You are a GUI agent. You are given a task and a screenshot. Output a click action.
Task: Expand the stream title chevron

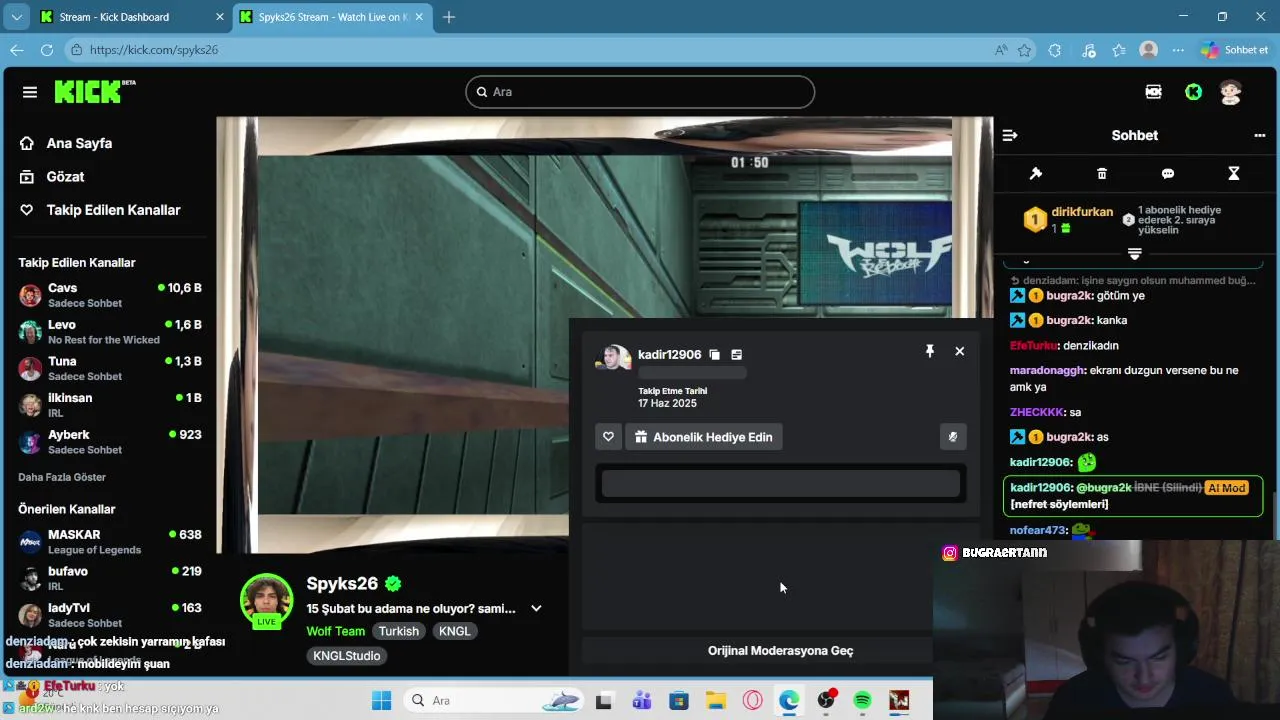coord(536,608)
